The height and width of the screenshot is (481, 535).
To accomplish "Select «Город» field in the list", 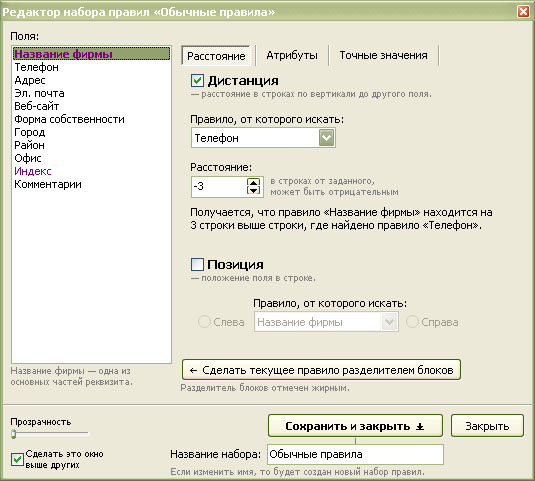I will tap(91, 132).
